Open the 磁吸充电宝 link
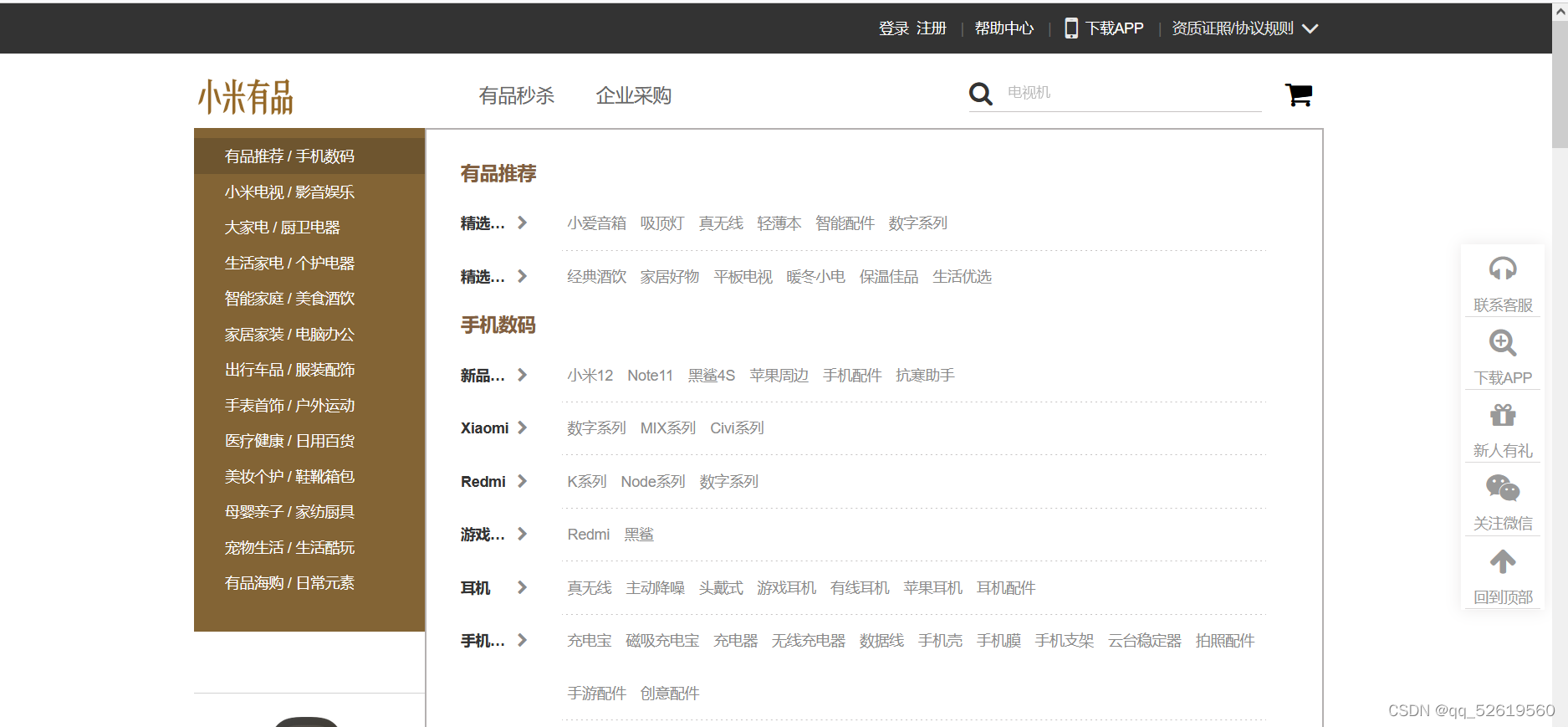Viewport: 1568px width, 727px height. (x=662, y=641)
